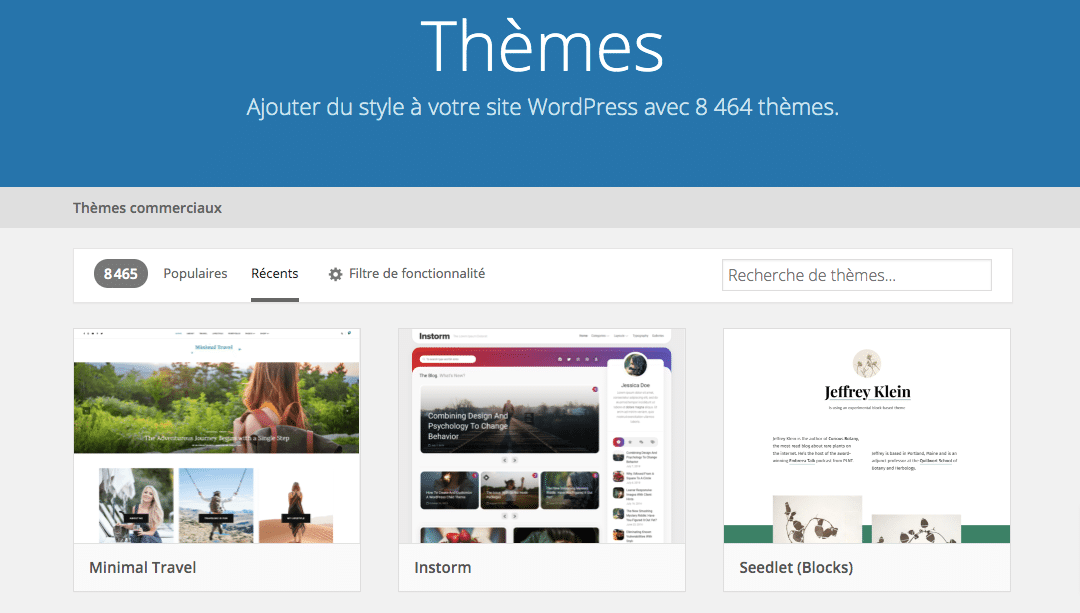
Task: Click the shopping cart icon in Minimal Travel preview
Action: pyautogui.click(x=348, y=332)
